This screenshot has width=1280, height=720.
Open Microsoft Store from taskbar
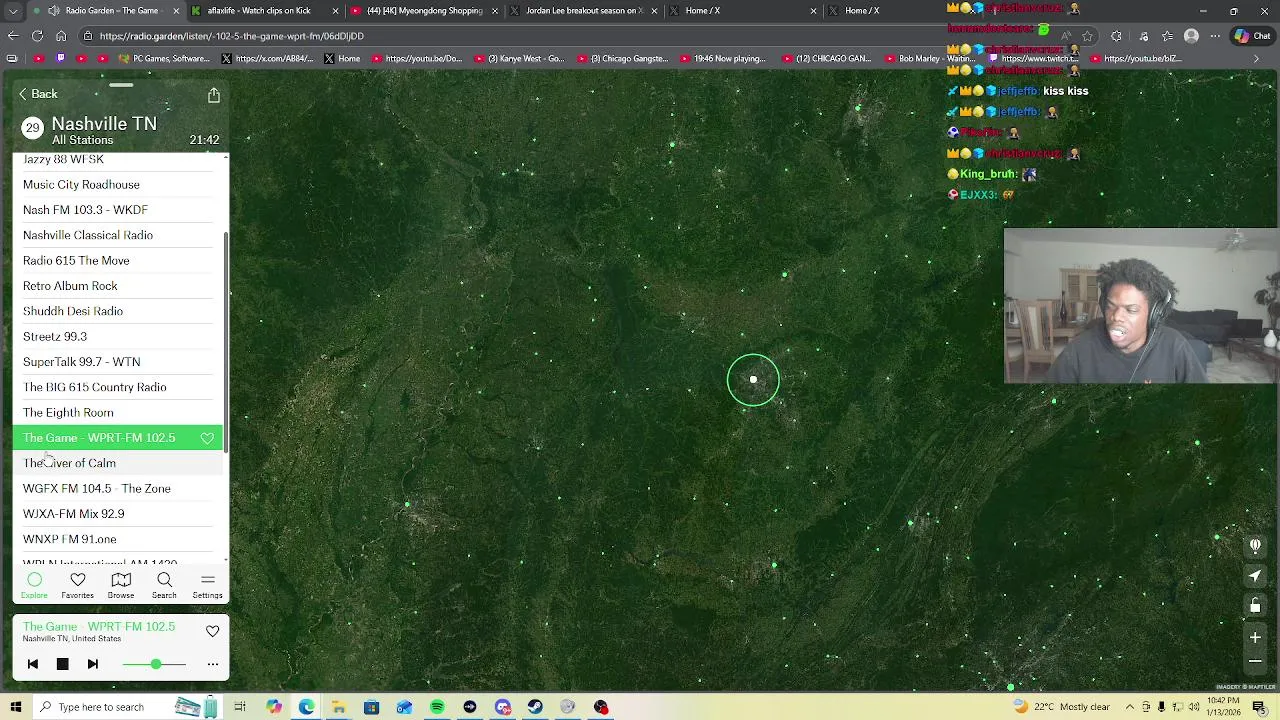[x=371, y=707]
